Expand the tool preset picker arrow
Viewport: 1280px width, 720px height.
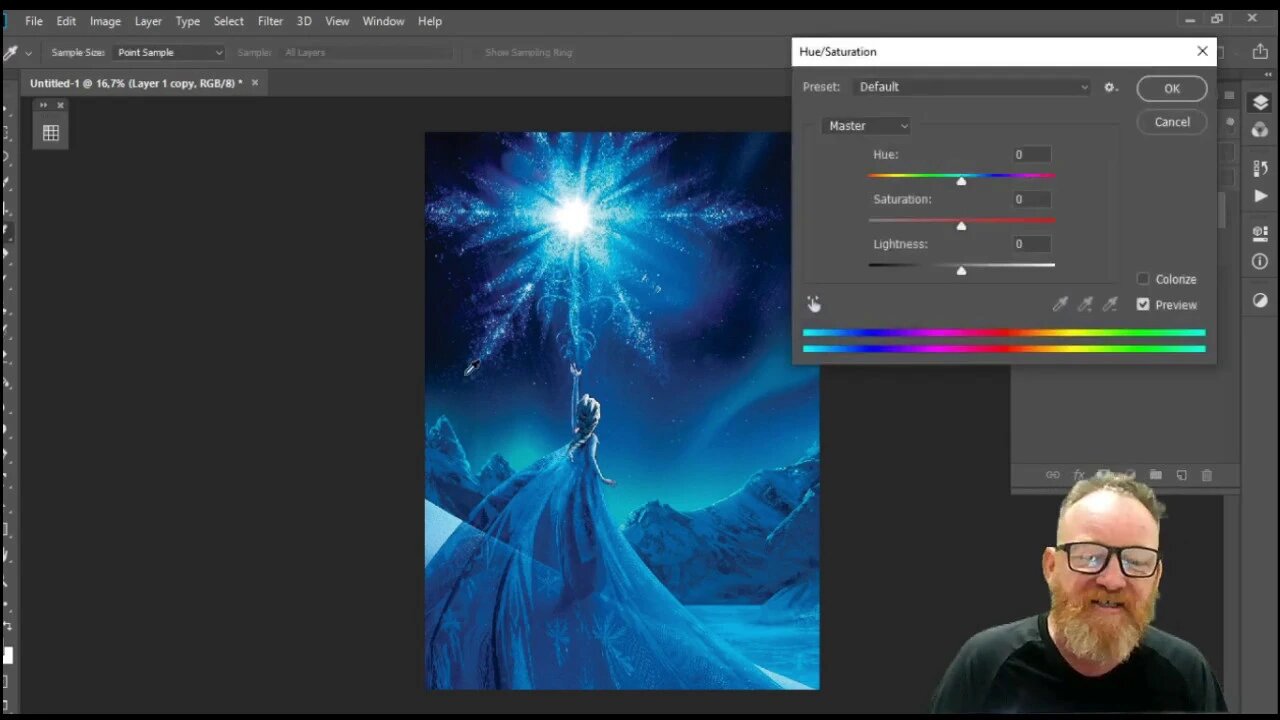(x=28, y=52)
